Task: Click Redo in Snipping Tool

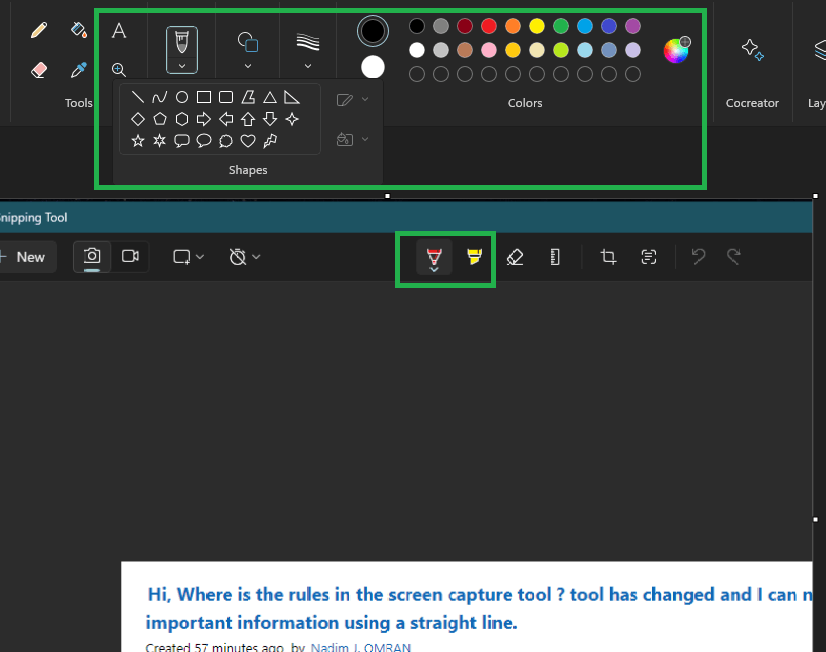Action: [x=734, y=256]
